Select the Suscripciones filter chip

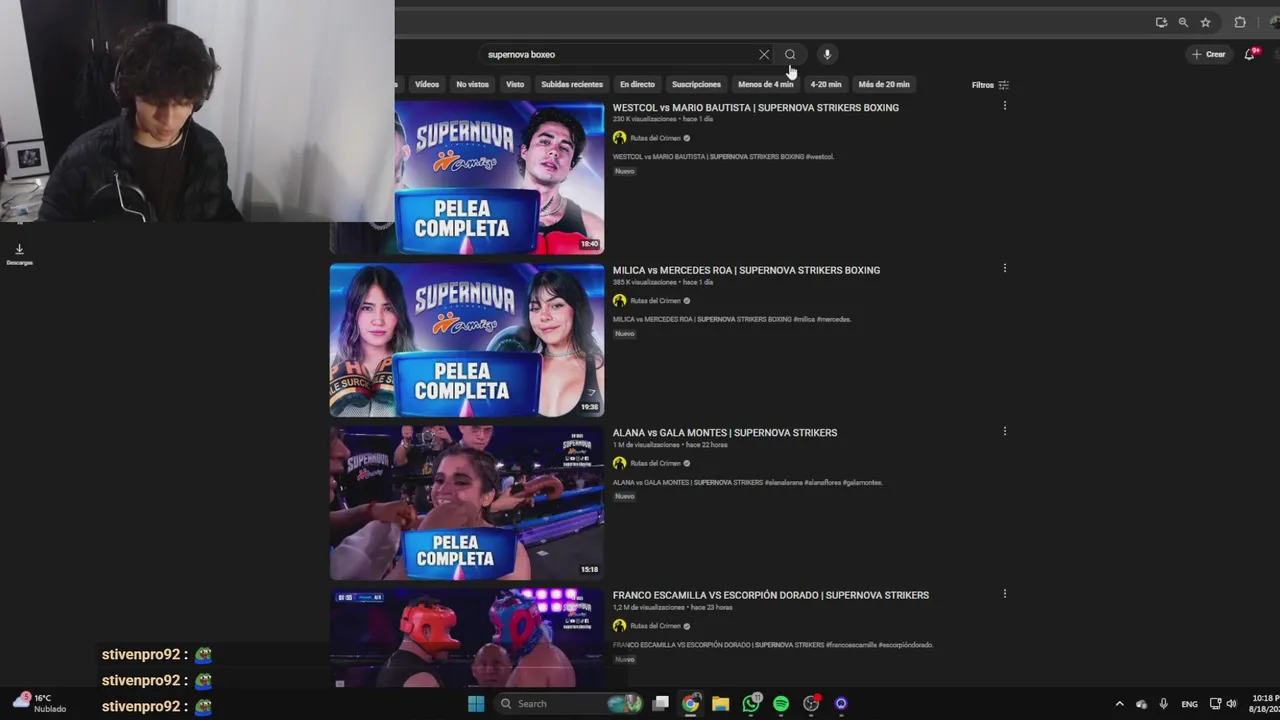point(696,84)
